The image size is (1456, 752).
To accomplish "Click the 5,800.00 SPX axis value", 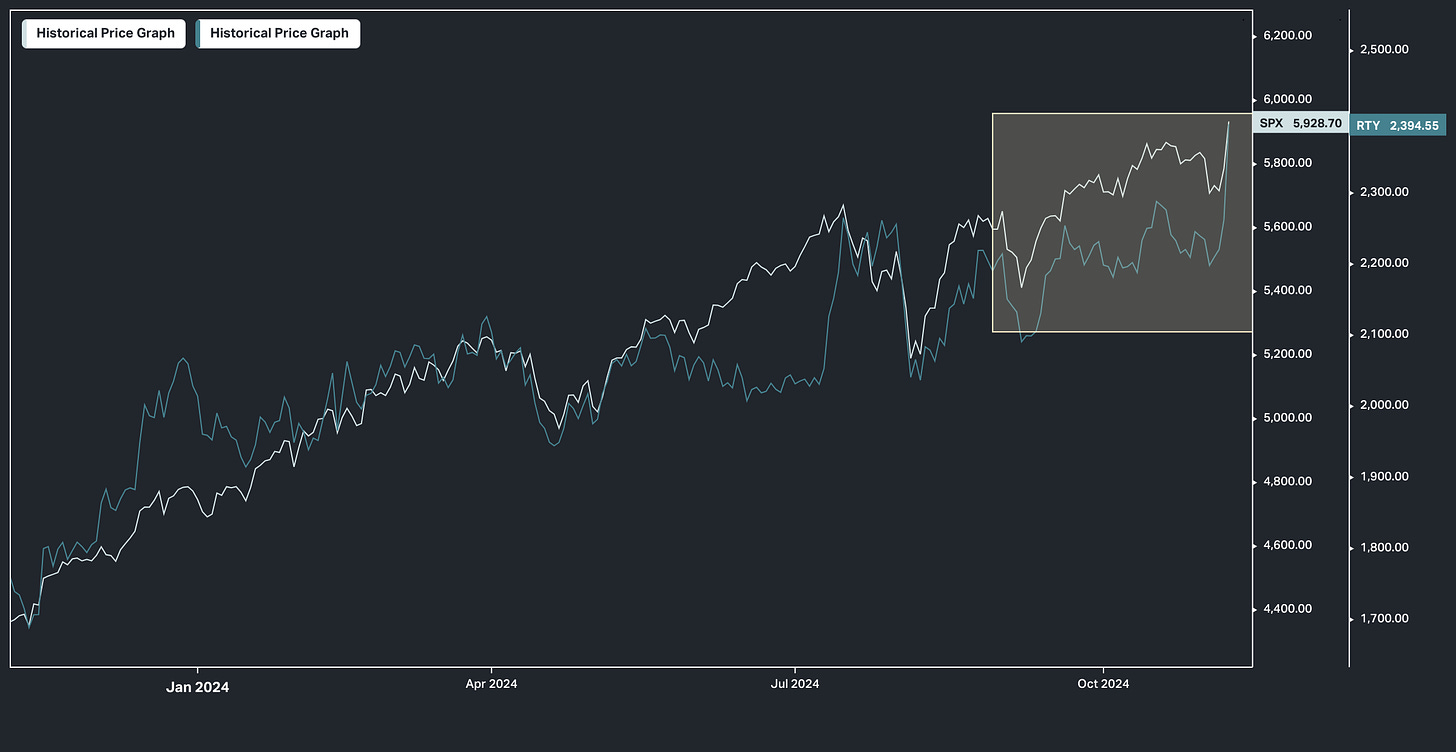I will 1288,163.
